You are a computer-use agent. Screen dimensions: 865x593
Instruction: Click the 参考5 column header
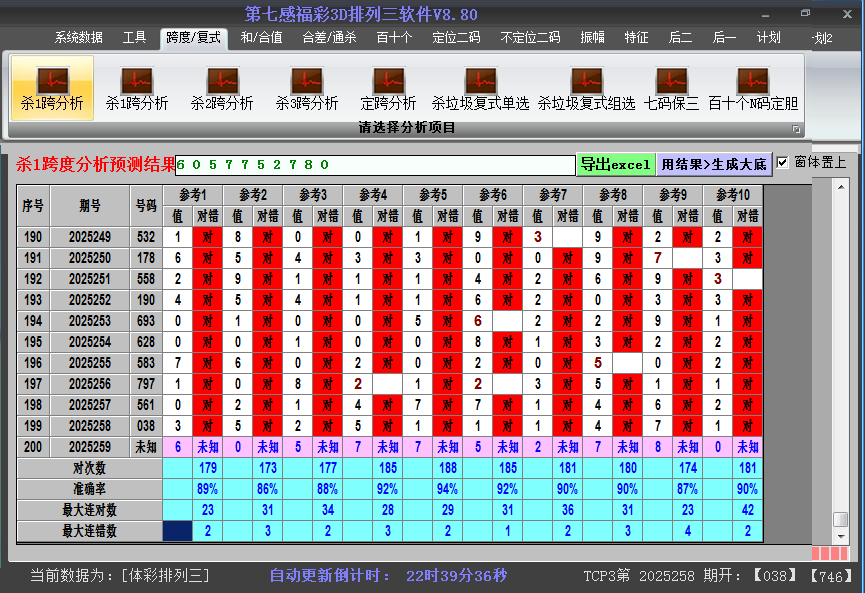point(432,195)
